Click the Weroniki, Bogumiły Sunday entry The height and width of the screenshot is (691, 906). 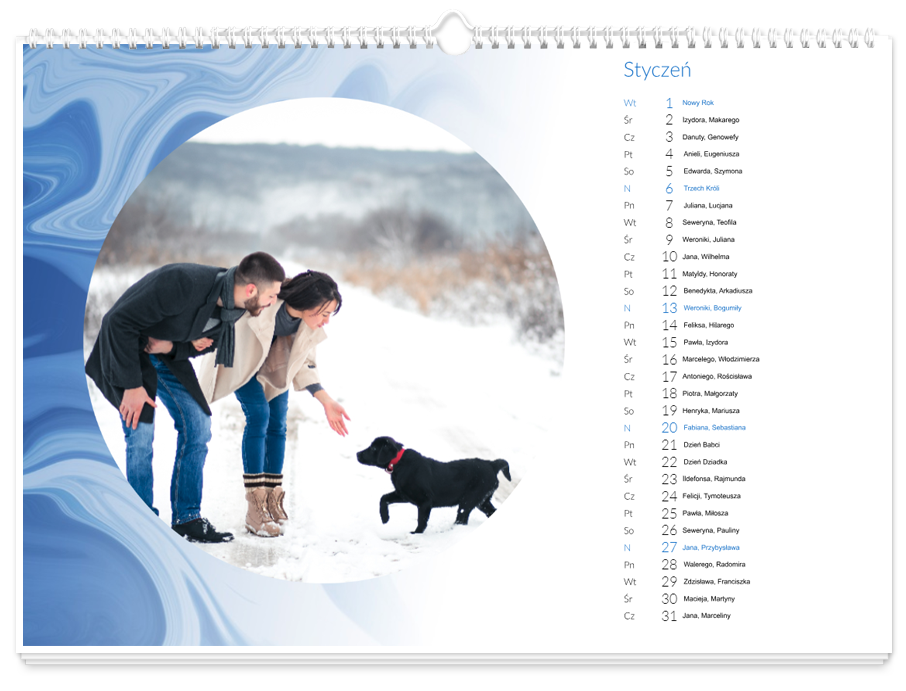tap(712, 308)
